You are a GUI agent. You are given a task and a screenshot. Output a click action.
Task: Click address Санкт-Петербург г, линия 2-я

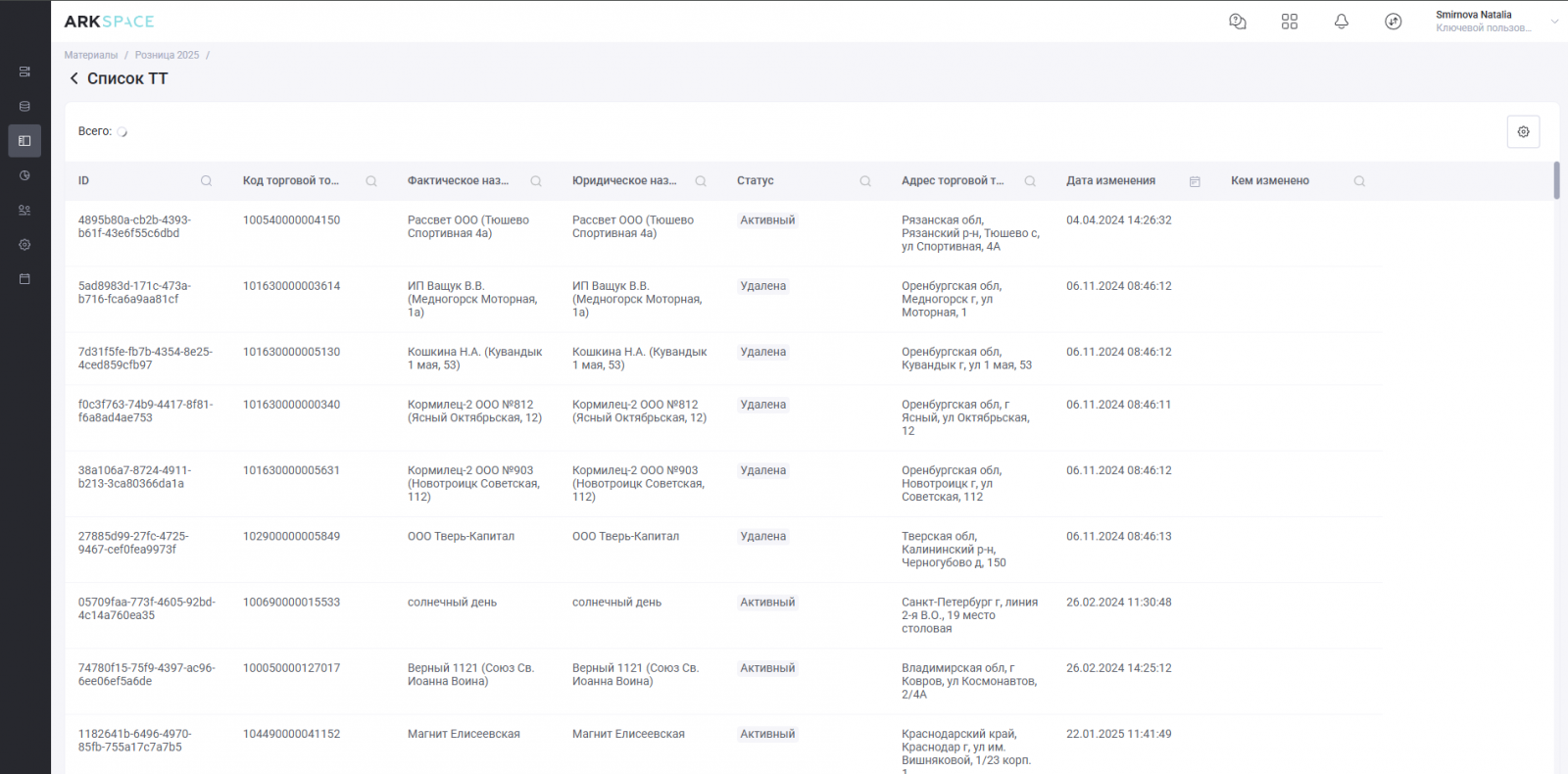tap(969, 615)
